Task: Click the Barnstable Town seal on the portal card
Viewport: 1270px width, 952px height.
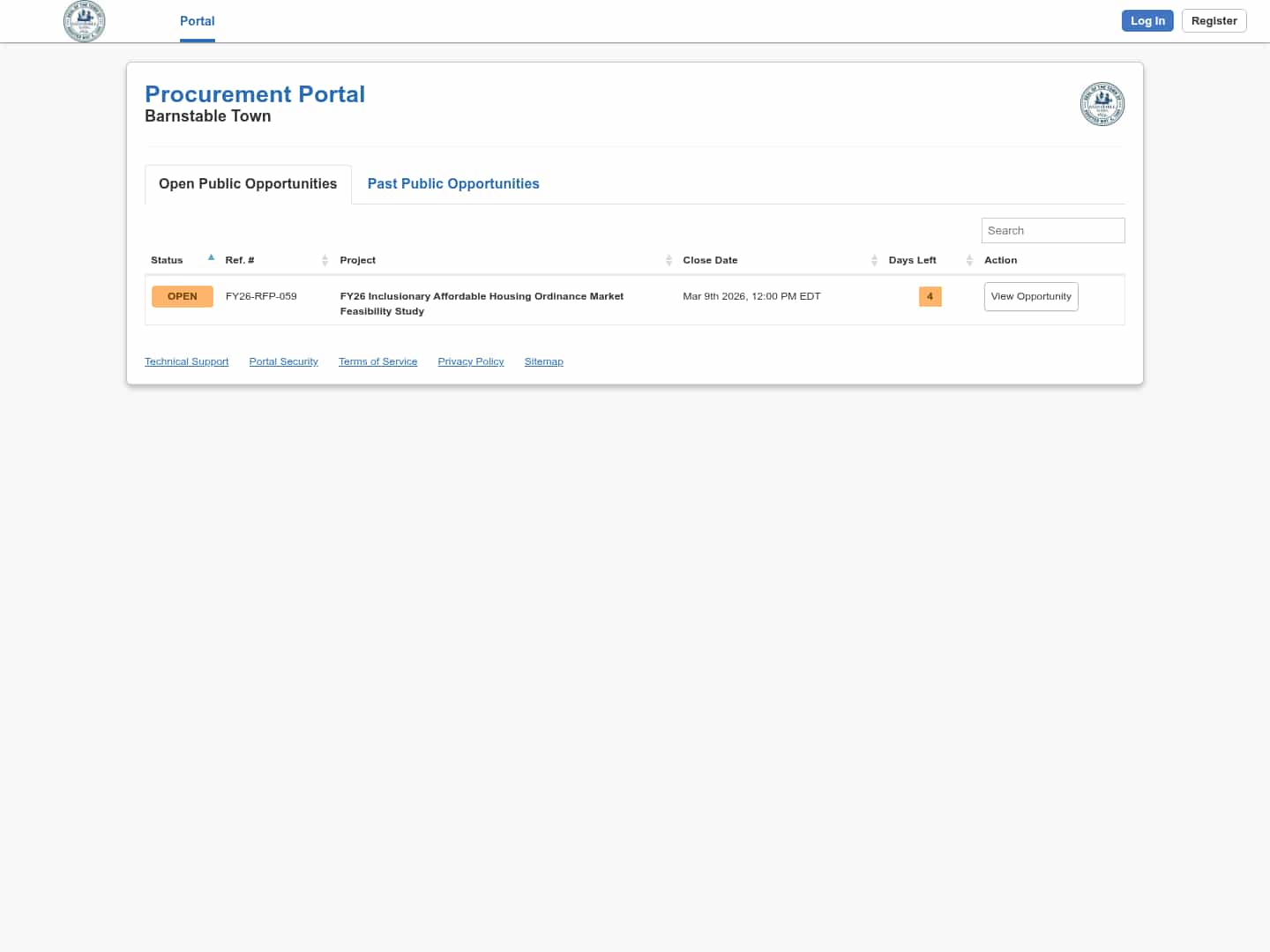Action: pos(1102,103)
